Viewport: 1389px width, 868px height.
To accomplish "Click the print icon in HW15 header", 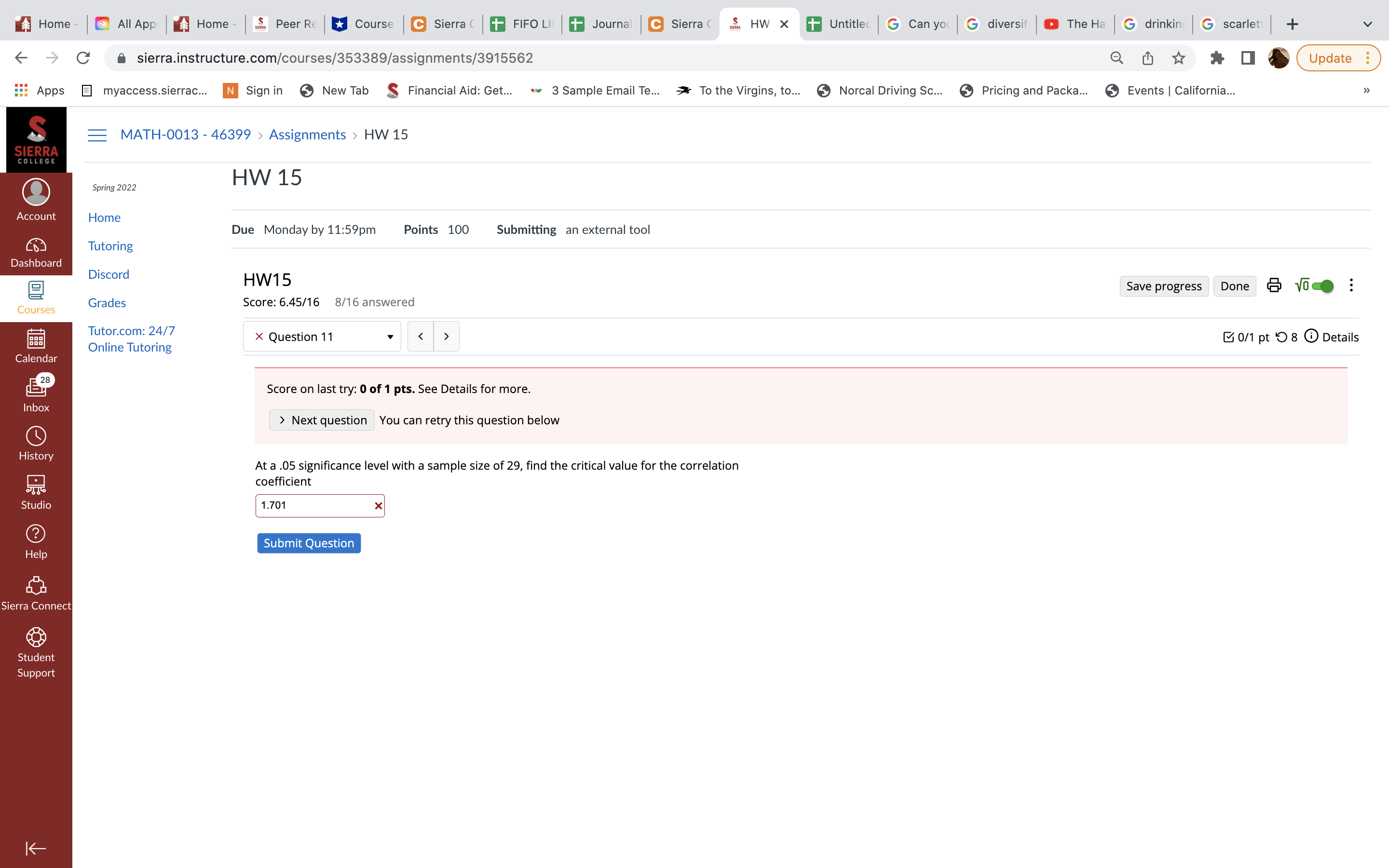I will click(1274, 285).
